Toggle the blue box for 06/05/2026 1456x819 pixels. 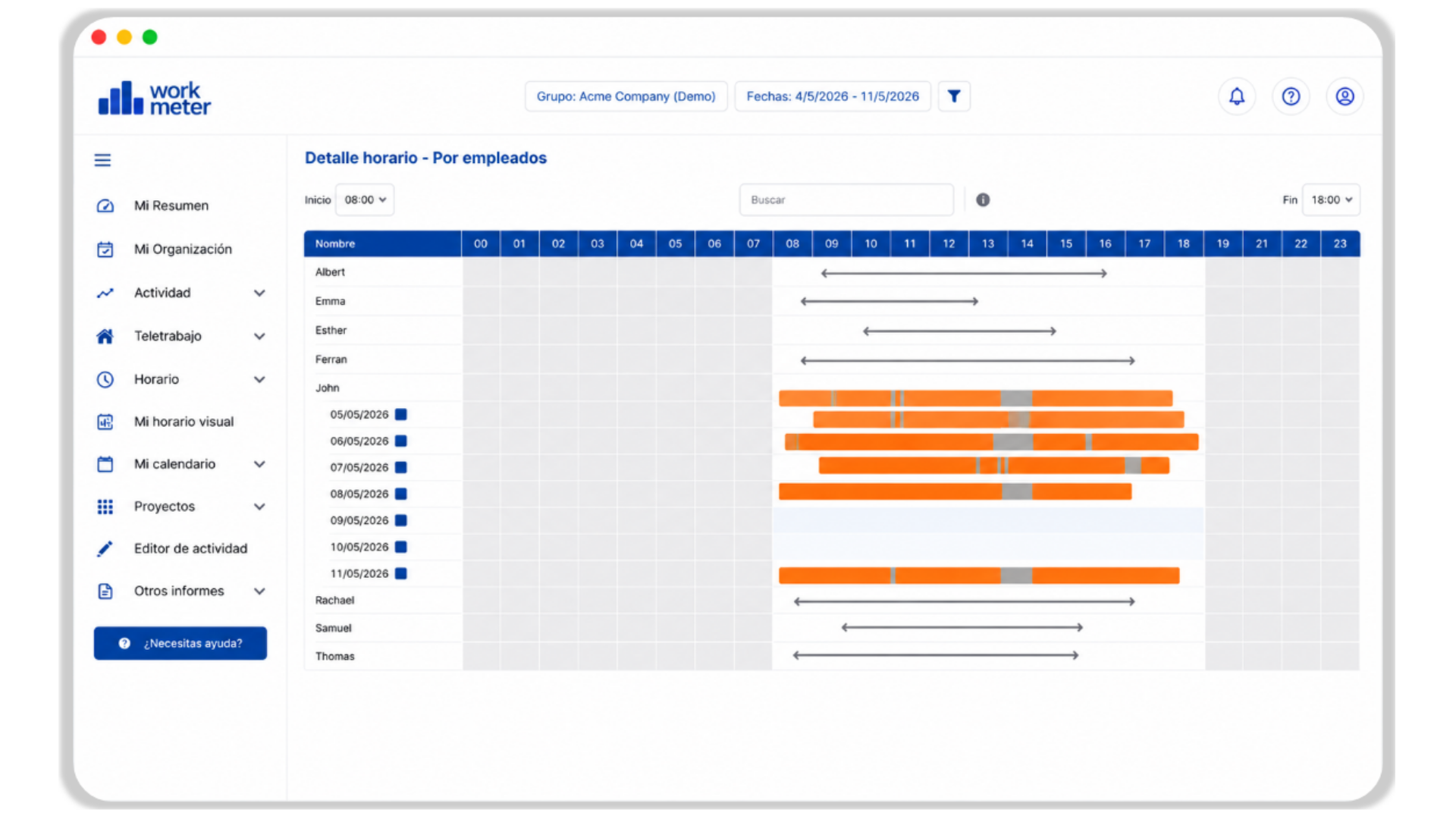pyautogui.click(x=401, y=441)
